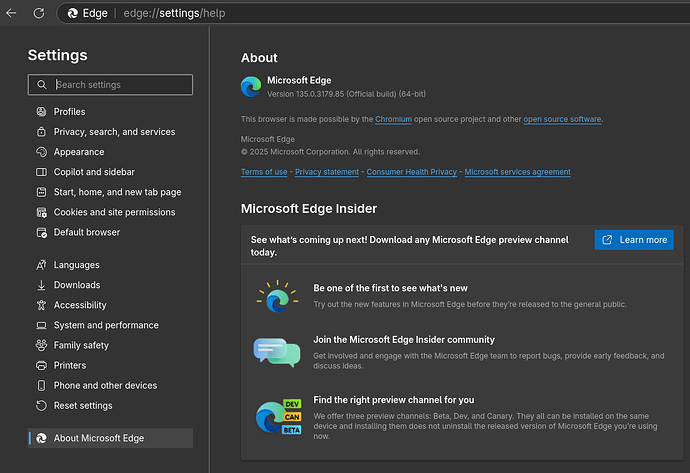Click the magnifier icon in search box
Screen dimensions: 690x473
pyautogui.click(x=42, y=84)
